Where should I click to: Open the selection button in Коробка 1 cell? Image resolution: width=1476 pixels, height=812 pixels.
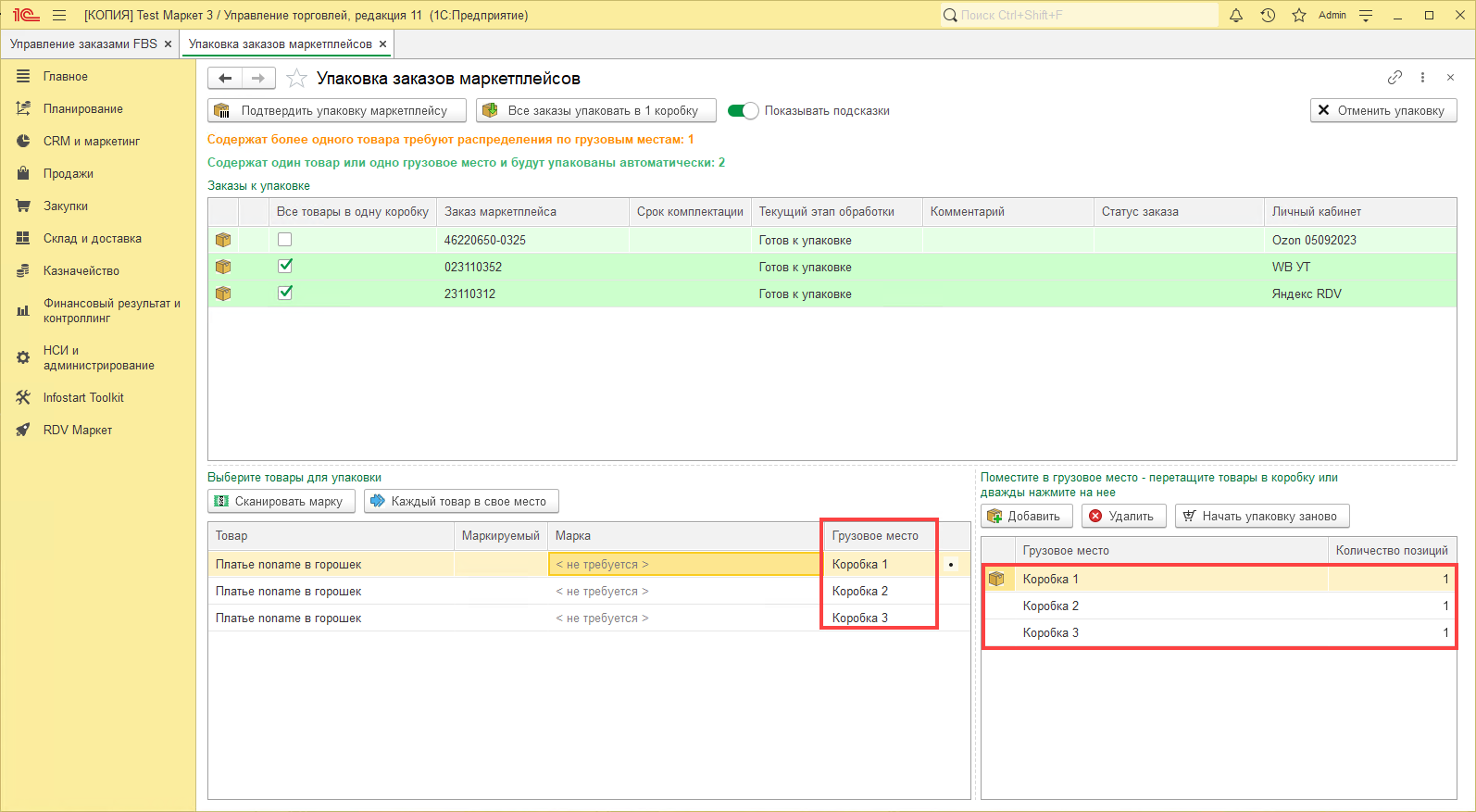951,565
